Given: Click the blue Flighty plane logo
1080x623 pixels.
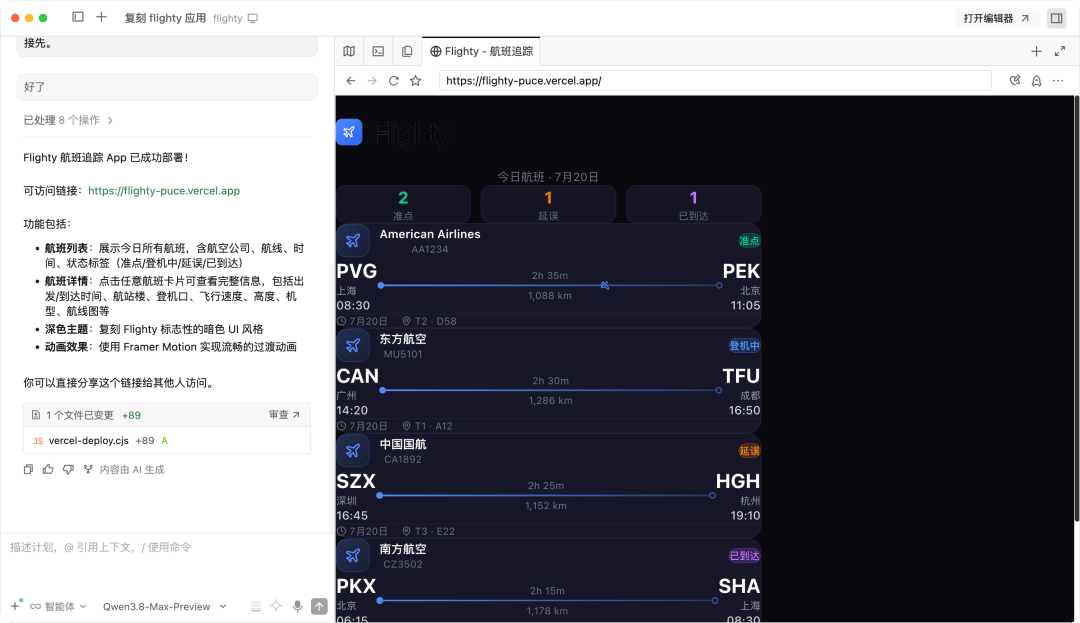Looking at the screenshot, I should [x=349, y=132].
